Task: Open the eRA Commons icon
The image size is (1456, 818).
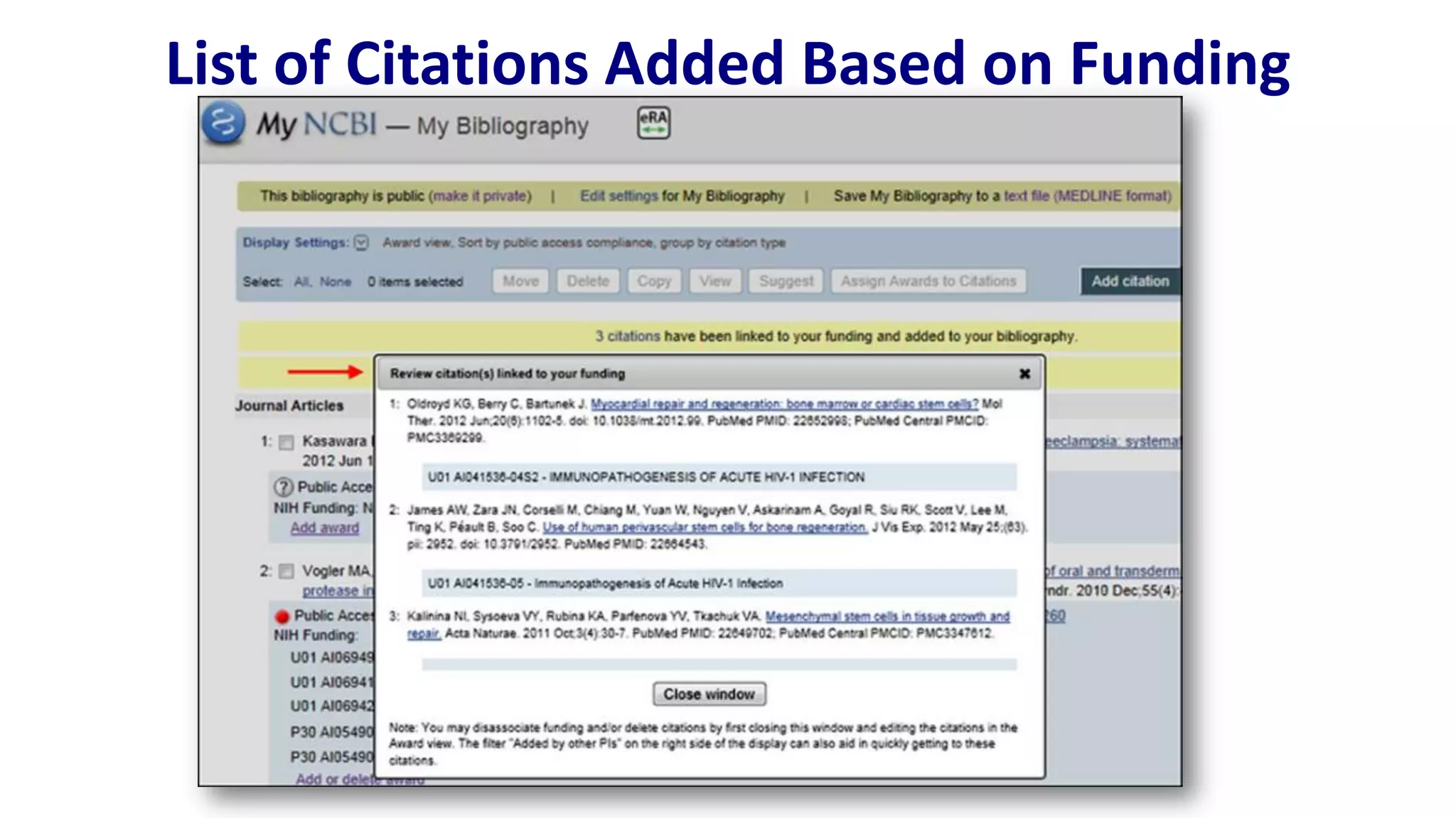Action: (653, 123)
